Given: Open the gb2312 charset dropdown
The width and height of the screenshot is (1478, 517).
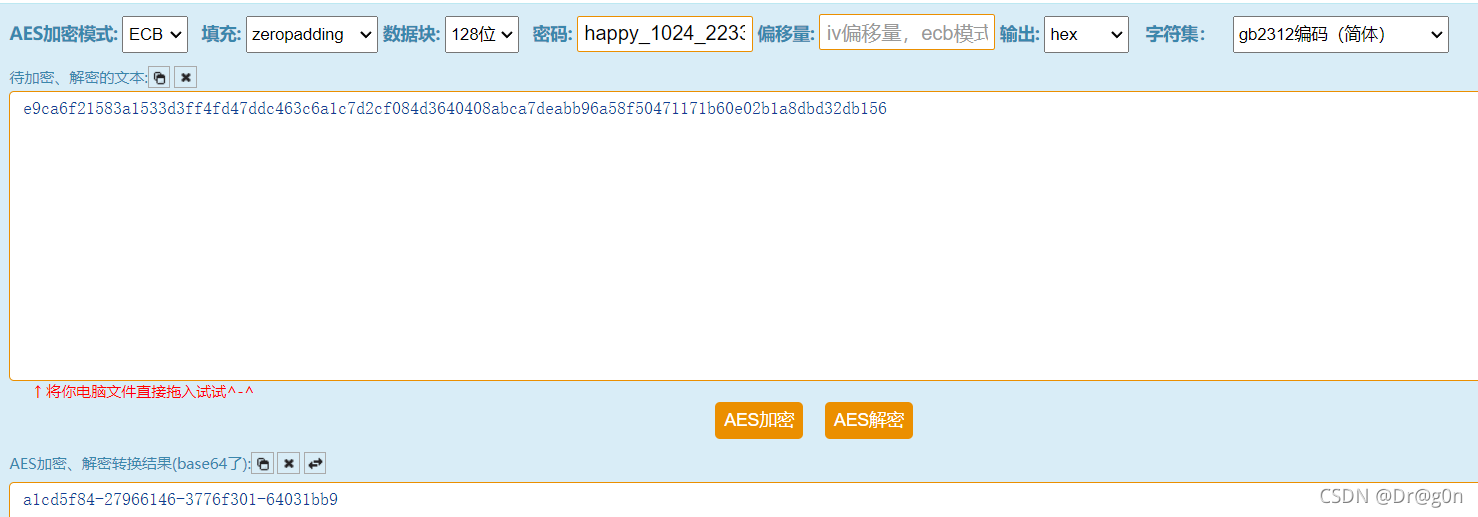Looking at the screenshot, I should [x=1340, y=34].
